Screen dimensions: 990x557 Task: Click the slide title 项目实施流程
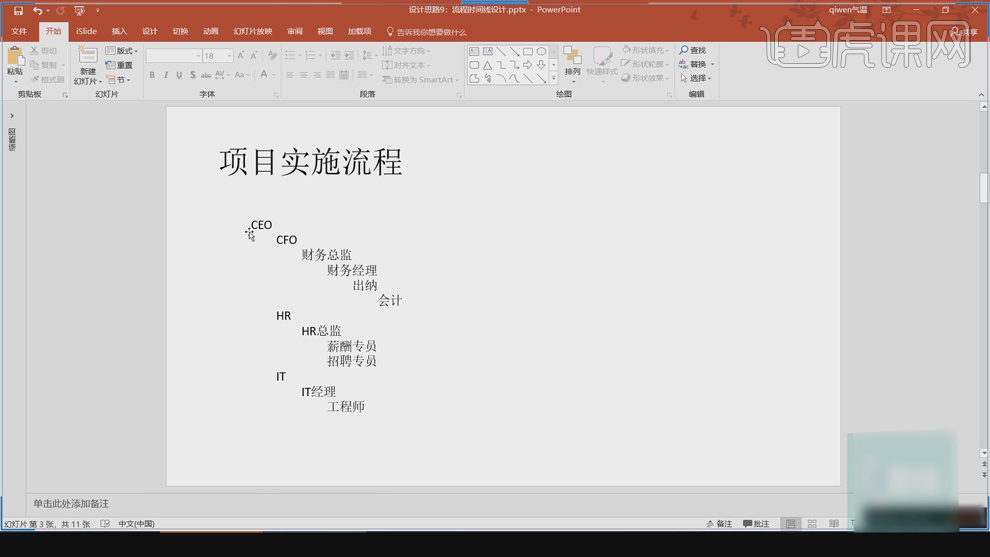click(x=311, y=162)
